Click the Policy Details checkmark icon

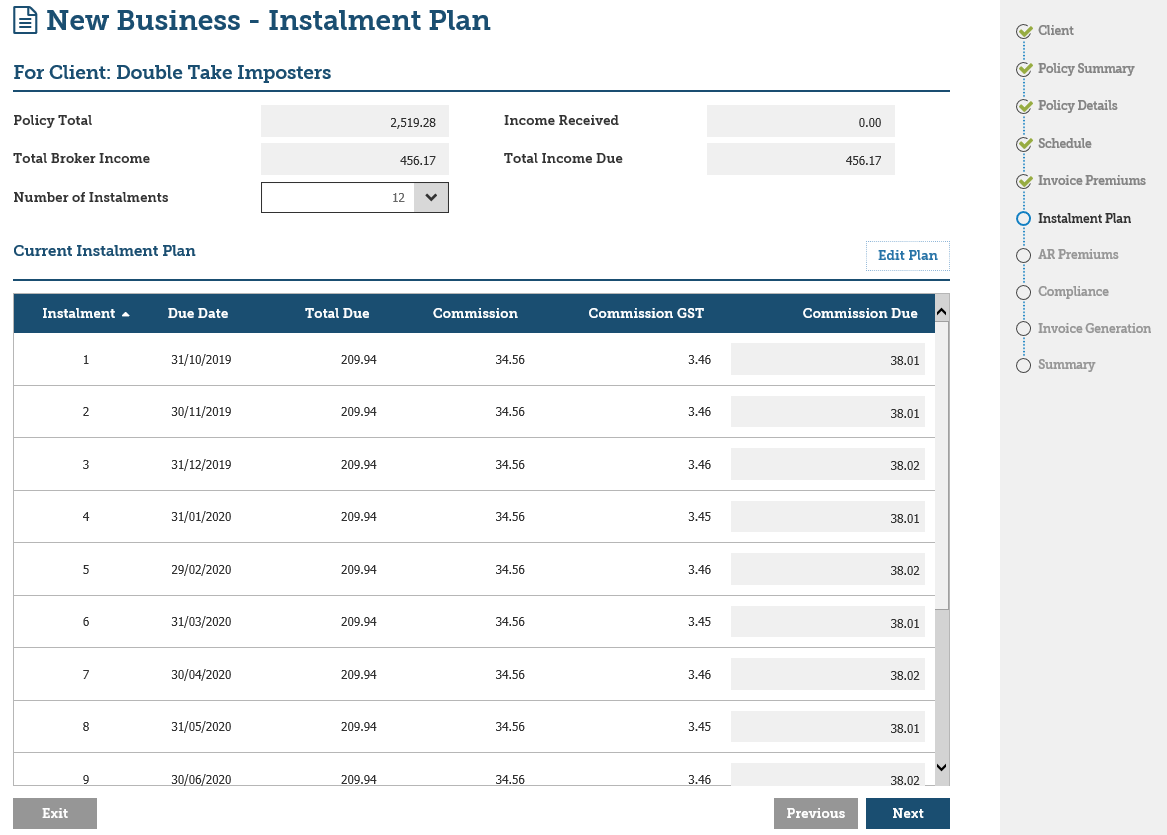coord(1023,106)
